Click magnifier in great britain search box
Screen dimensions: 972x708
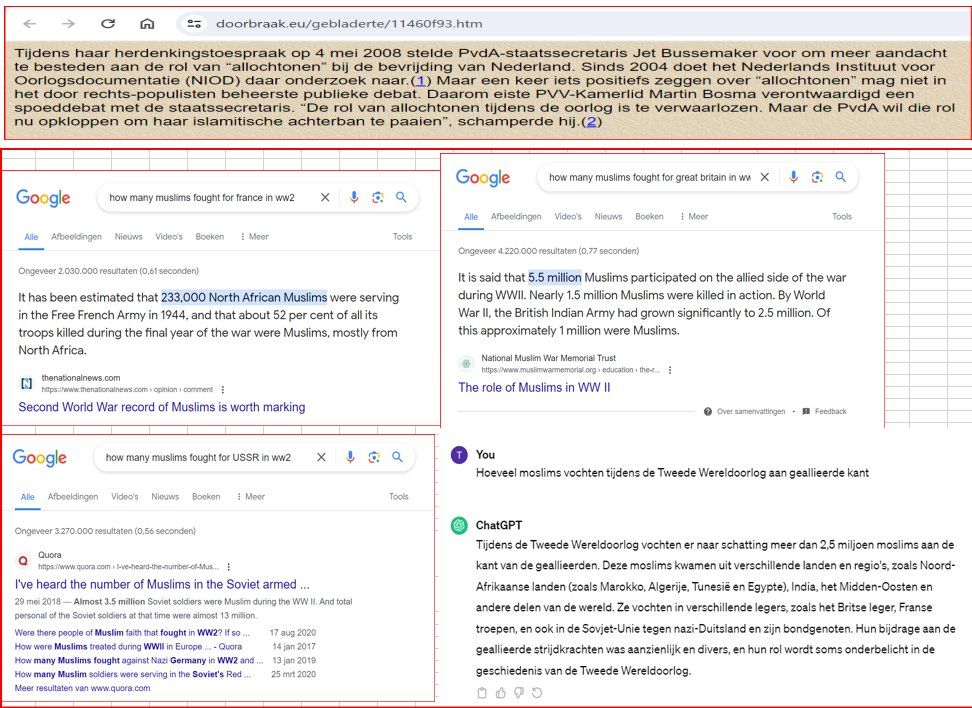point(841,177)
